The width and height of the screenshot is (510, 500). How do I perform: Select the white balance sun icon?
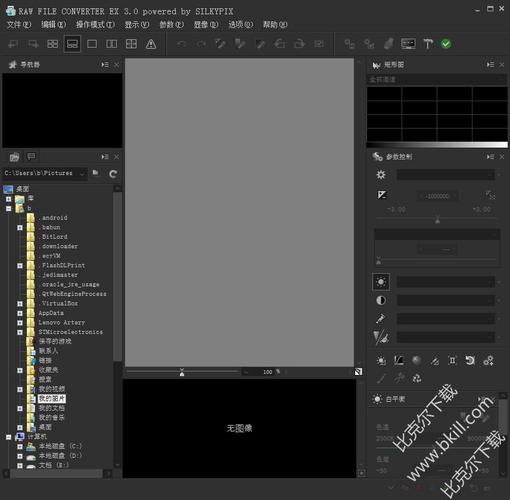click(381, 282)
